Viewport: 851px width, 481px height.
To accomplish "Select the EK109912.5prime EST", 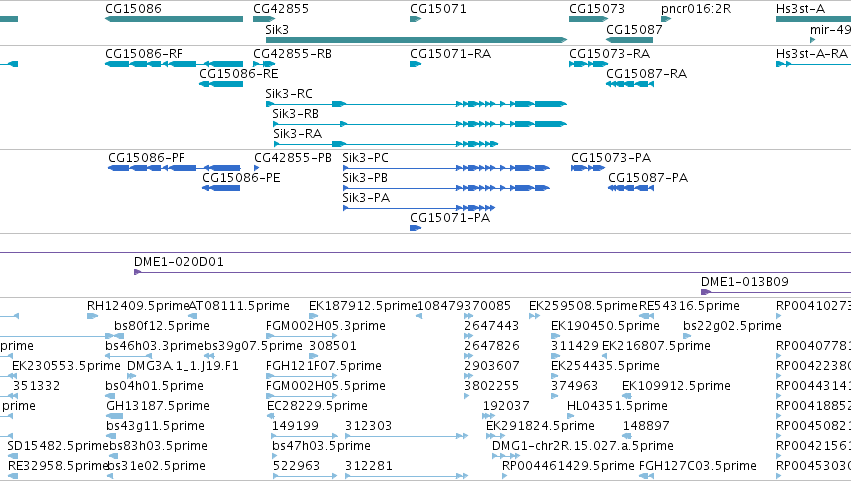I will [x=626, y=396].
